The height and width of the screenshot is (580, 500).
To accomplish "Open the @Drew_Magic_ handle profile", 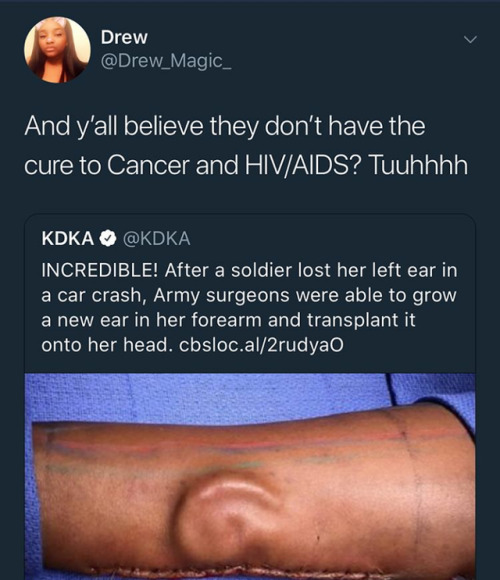I will (x=166, y=61).
